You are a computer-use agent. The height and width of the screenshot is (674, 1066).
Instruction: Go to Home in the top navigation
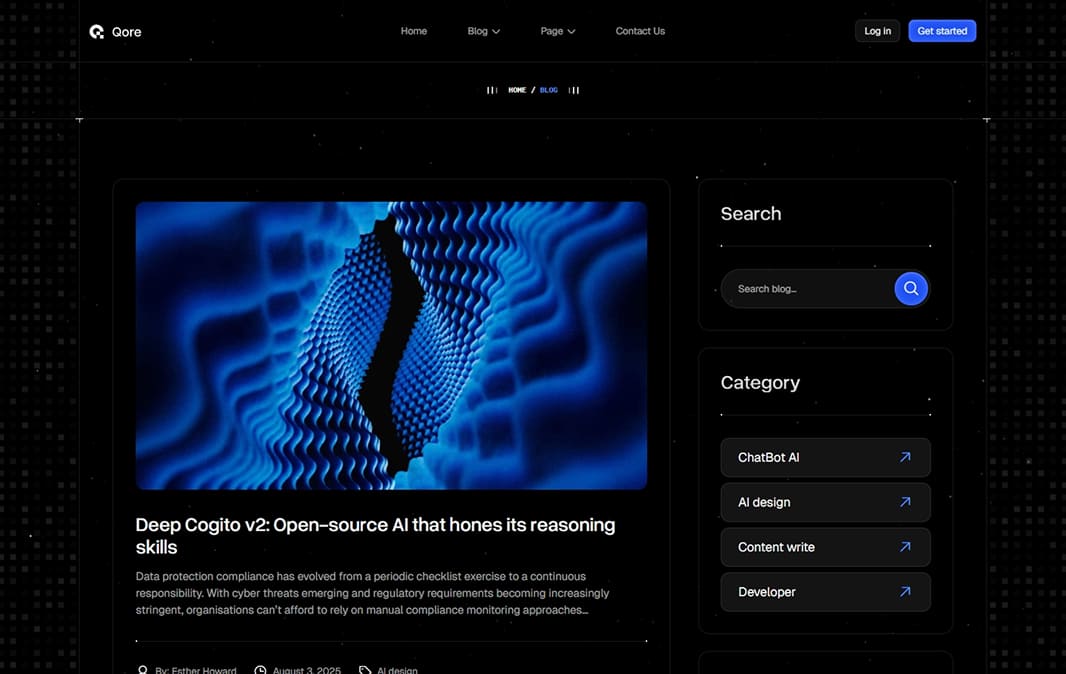click(x=413, y=31)
